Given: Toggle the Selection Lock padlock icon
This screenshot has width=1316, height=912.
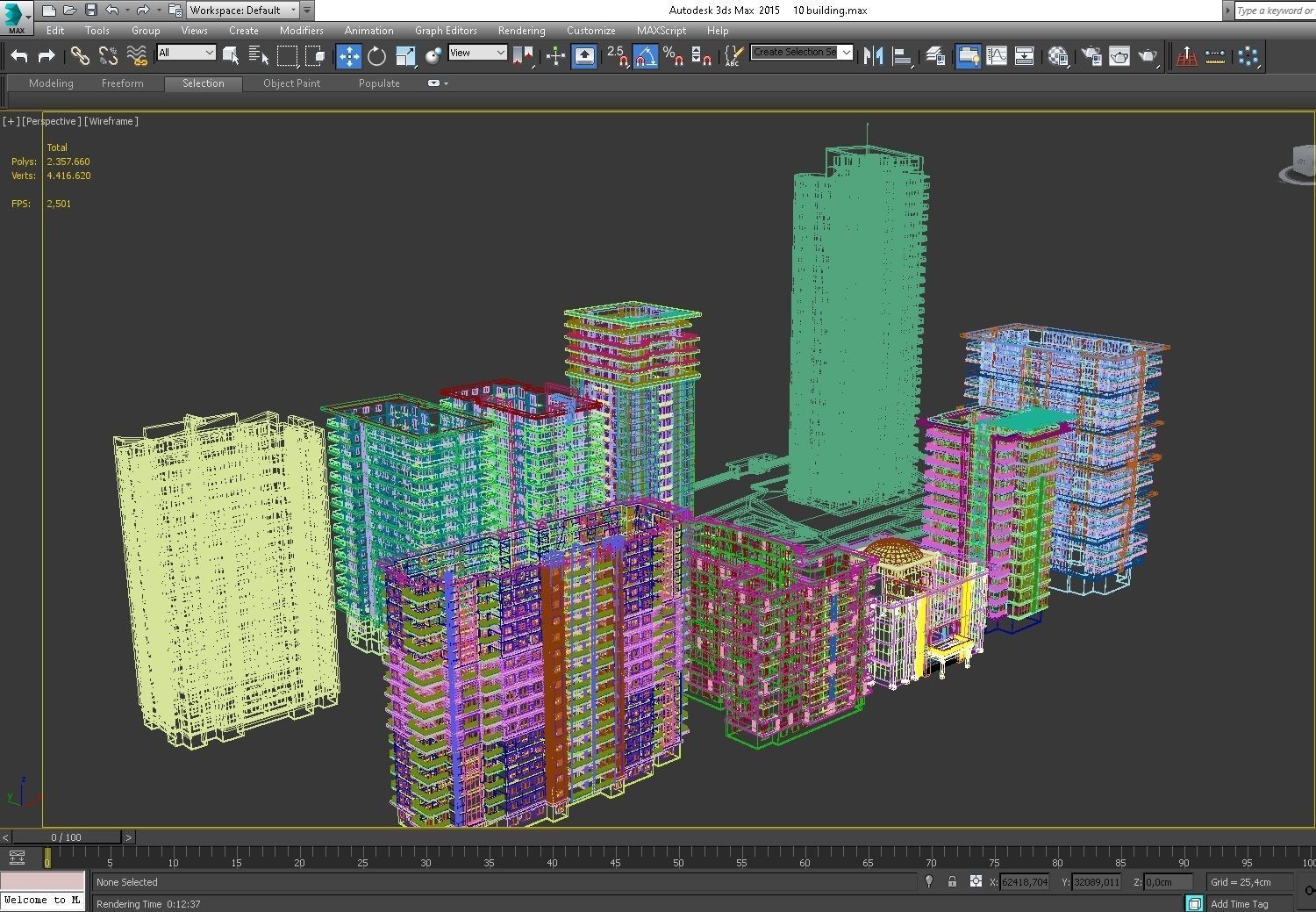Looking at the screenshot, I should point(952,881).
